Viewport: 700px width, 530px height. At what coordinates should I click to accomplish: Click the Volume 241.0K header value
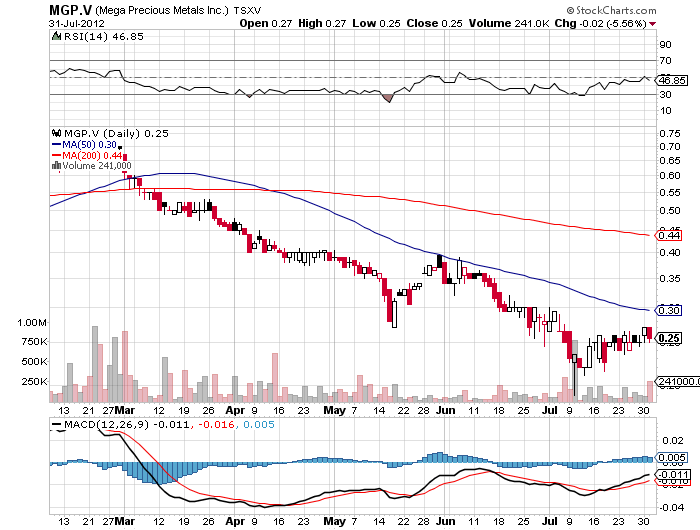click(509, 23)
